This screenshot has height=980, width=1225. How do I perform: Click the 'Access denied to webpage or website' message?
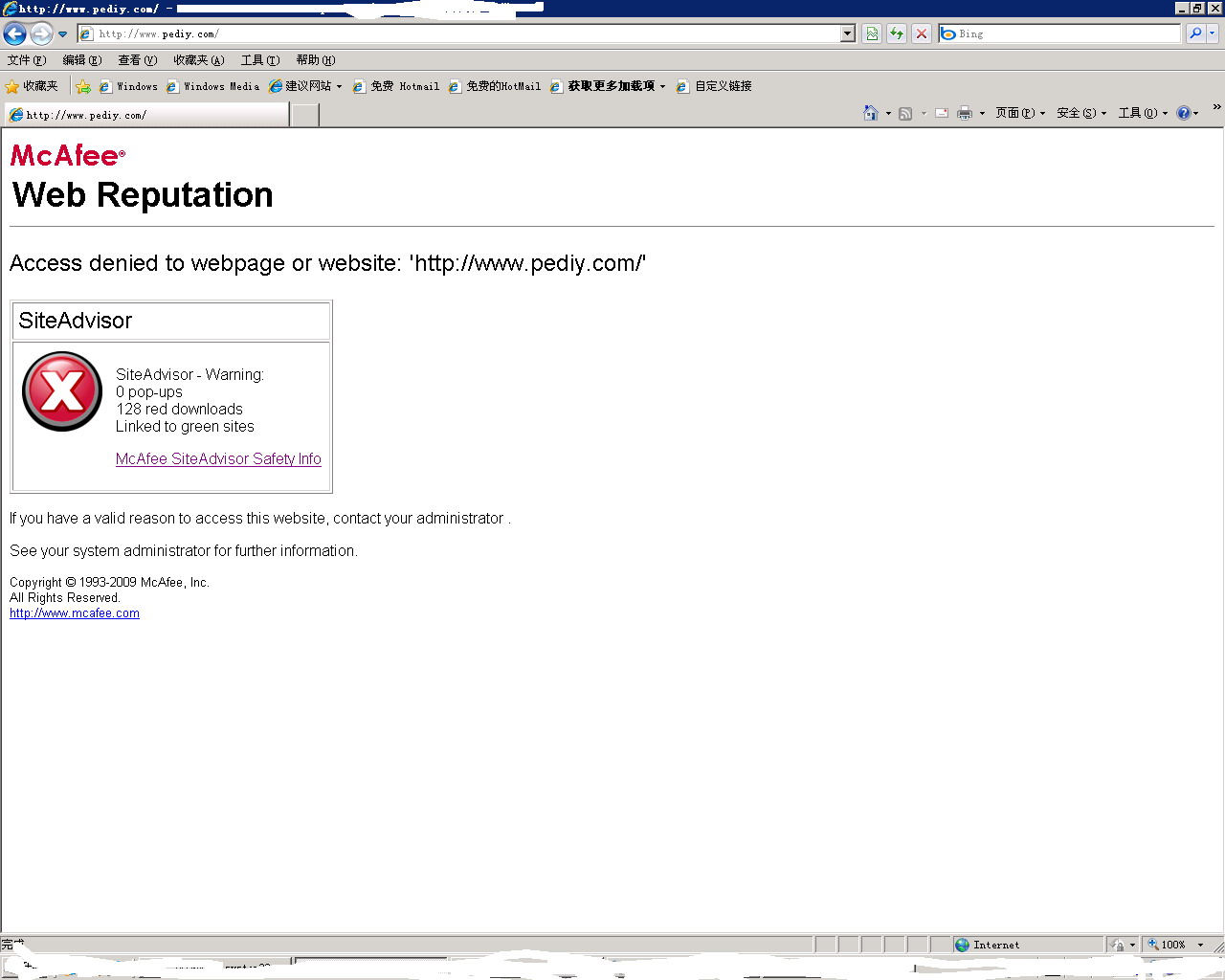[328, 263]
